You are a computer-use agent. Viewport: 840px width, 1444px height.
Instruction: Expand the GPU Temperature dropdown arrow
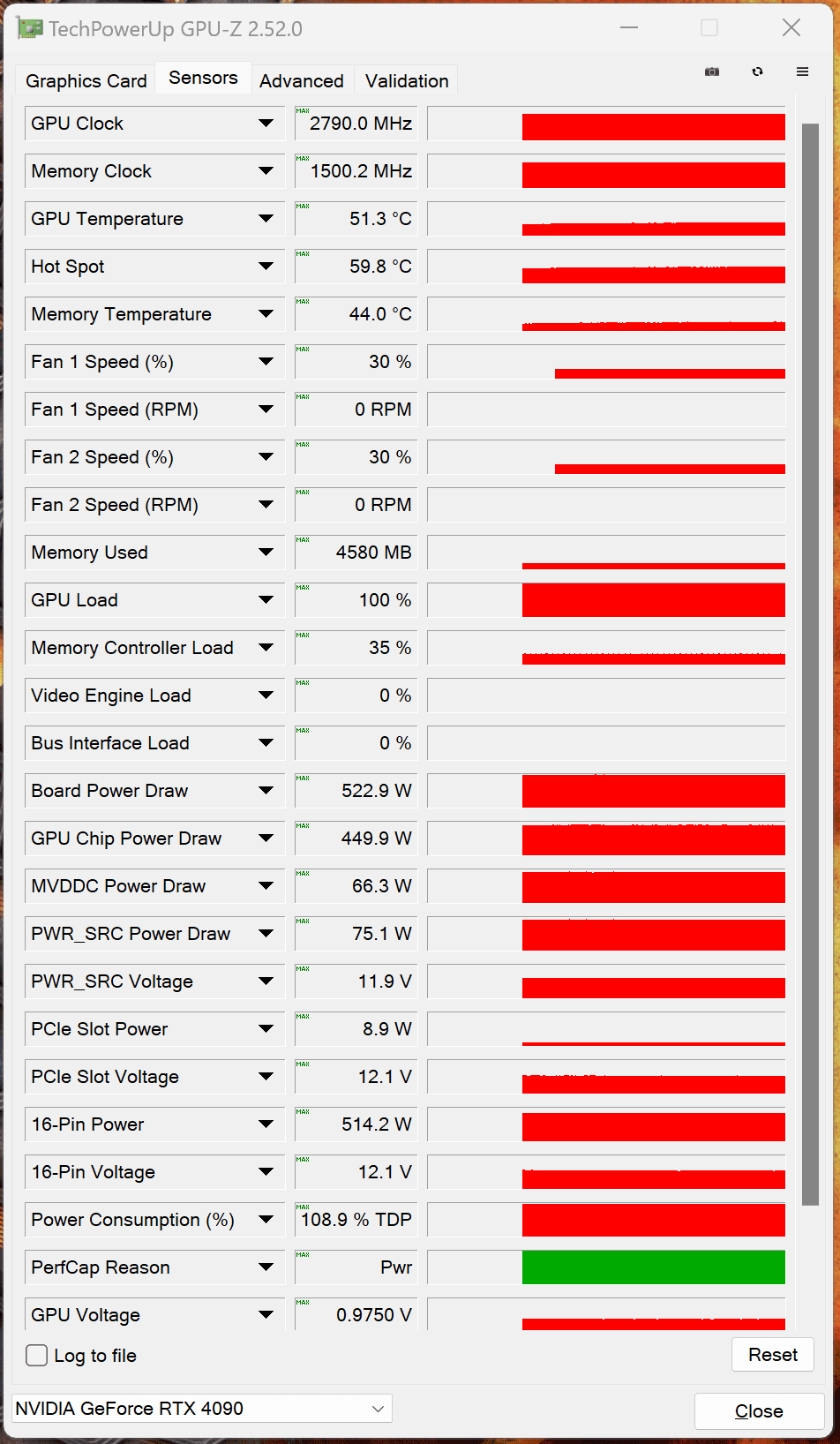[266, 219]
